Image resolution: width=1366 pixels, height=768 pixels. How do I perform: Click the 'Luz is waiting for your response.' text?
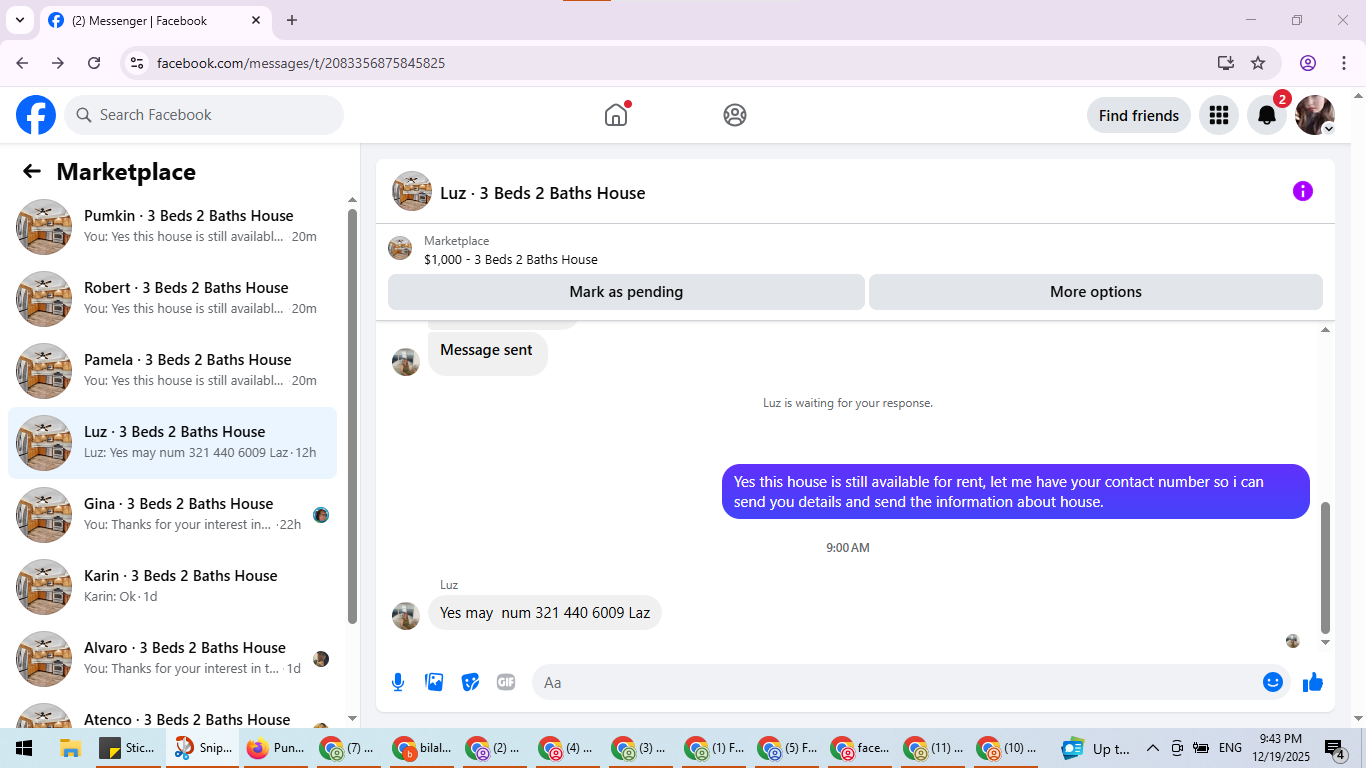[848, 403]
